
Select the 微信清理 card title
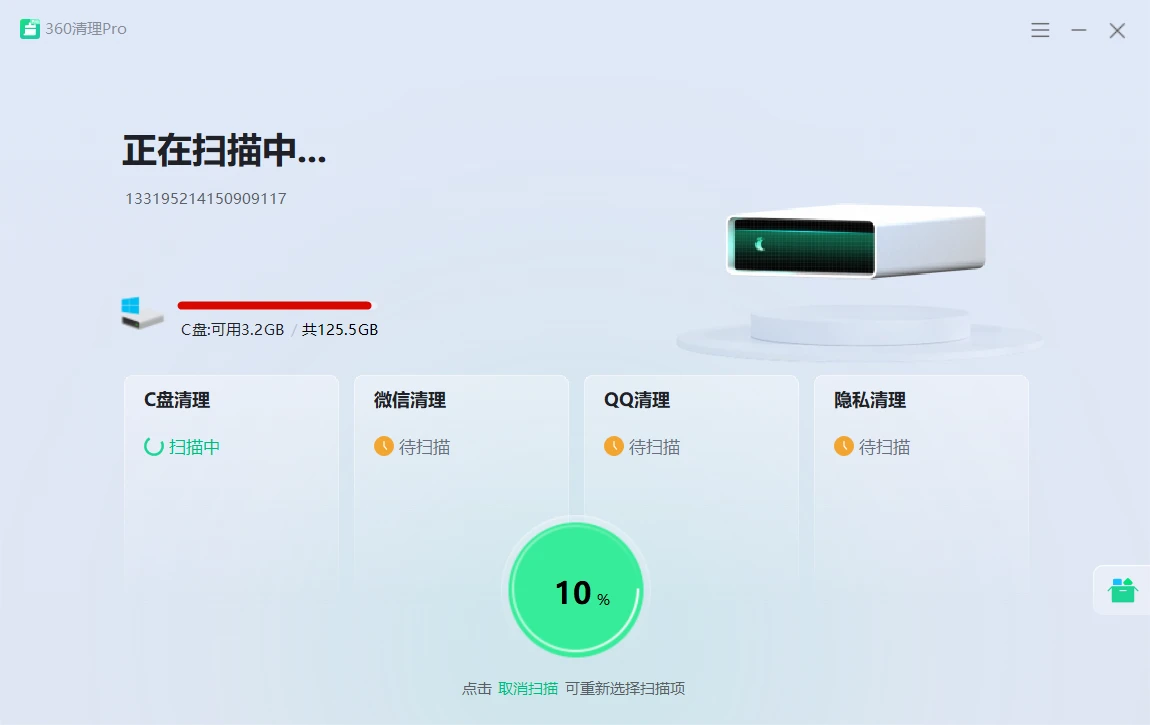coord(409,400)
